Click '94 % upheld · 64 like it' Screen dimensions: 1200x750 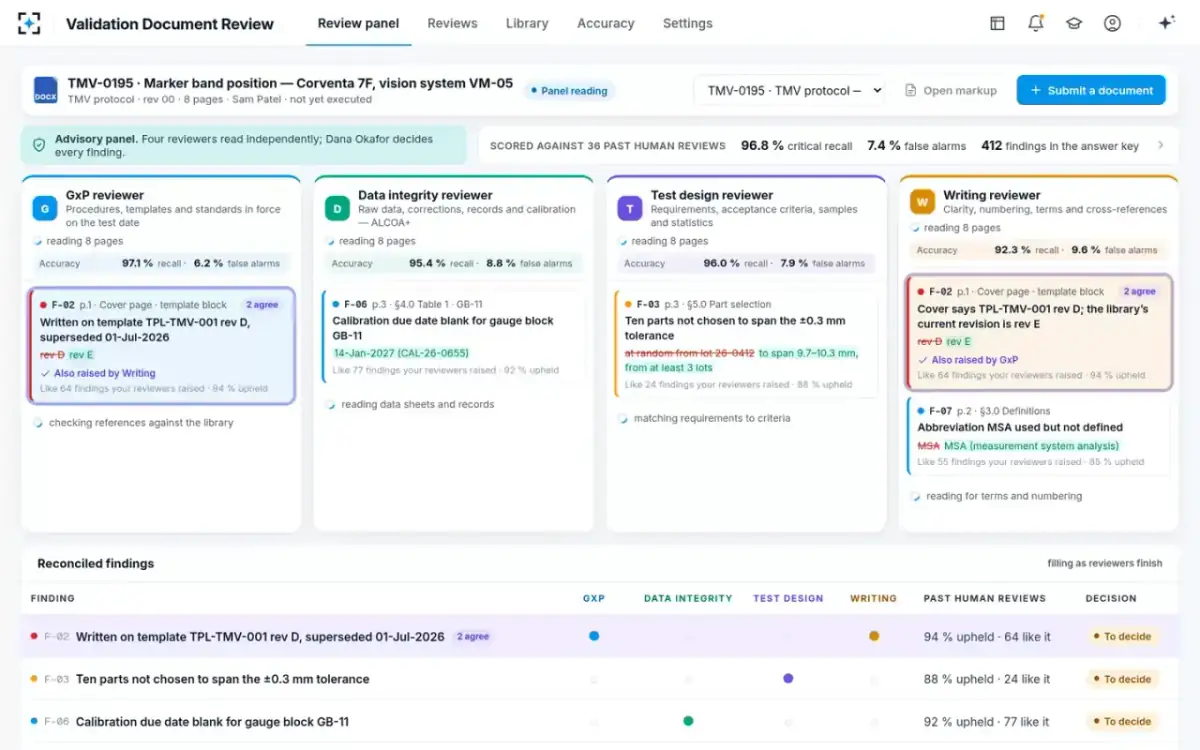tap(986, 636)
